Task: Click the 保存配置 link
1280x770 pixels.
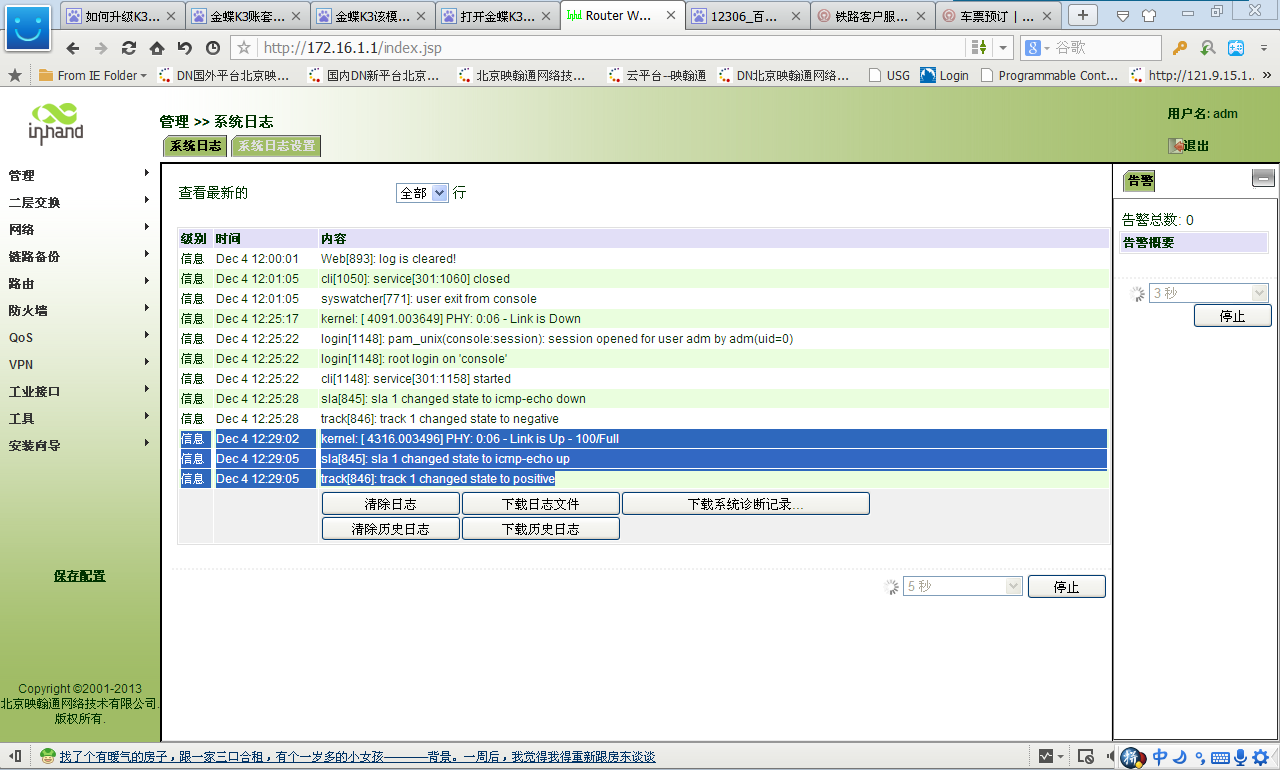Action: click(79, 576)
